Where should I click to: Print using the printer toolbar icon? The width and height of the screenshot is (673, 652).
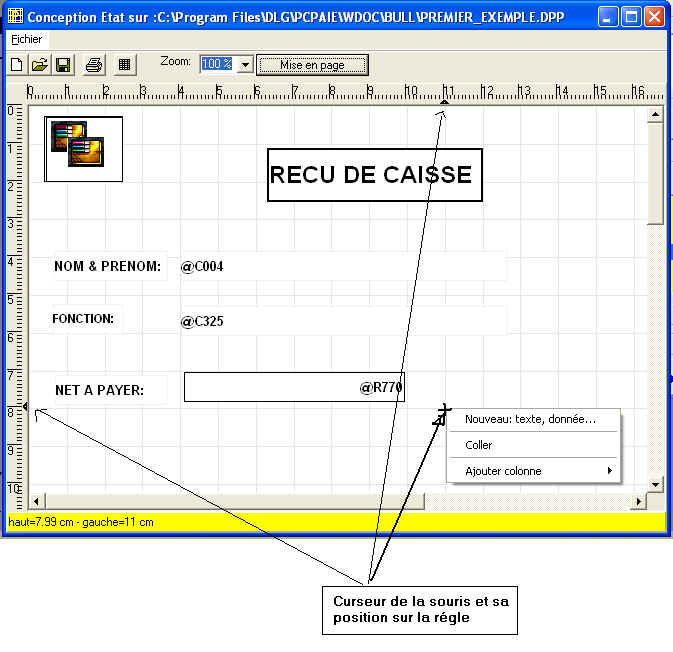click(94, 65)
